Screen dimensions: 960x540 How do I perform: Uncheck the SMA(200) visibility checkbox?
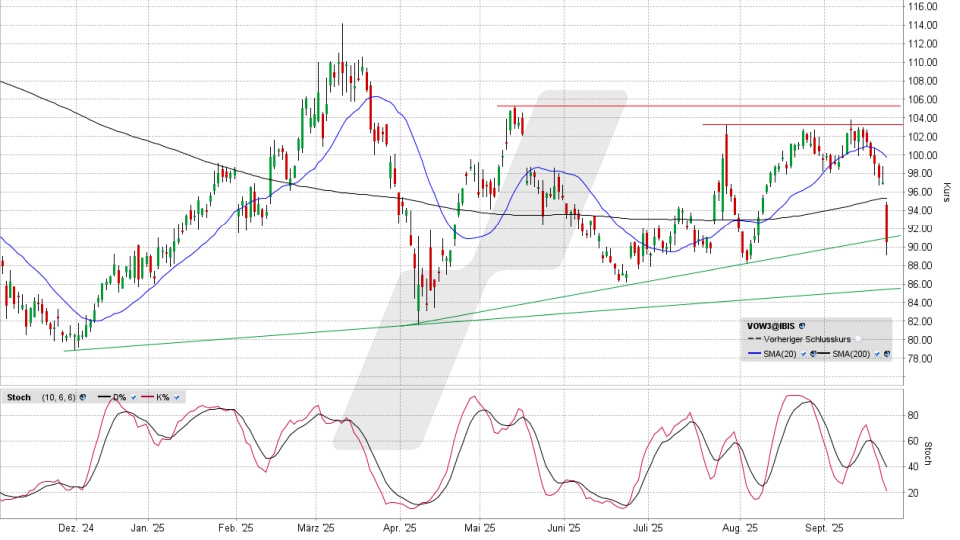[877, 354]
